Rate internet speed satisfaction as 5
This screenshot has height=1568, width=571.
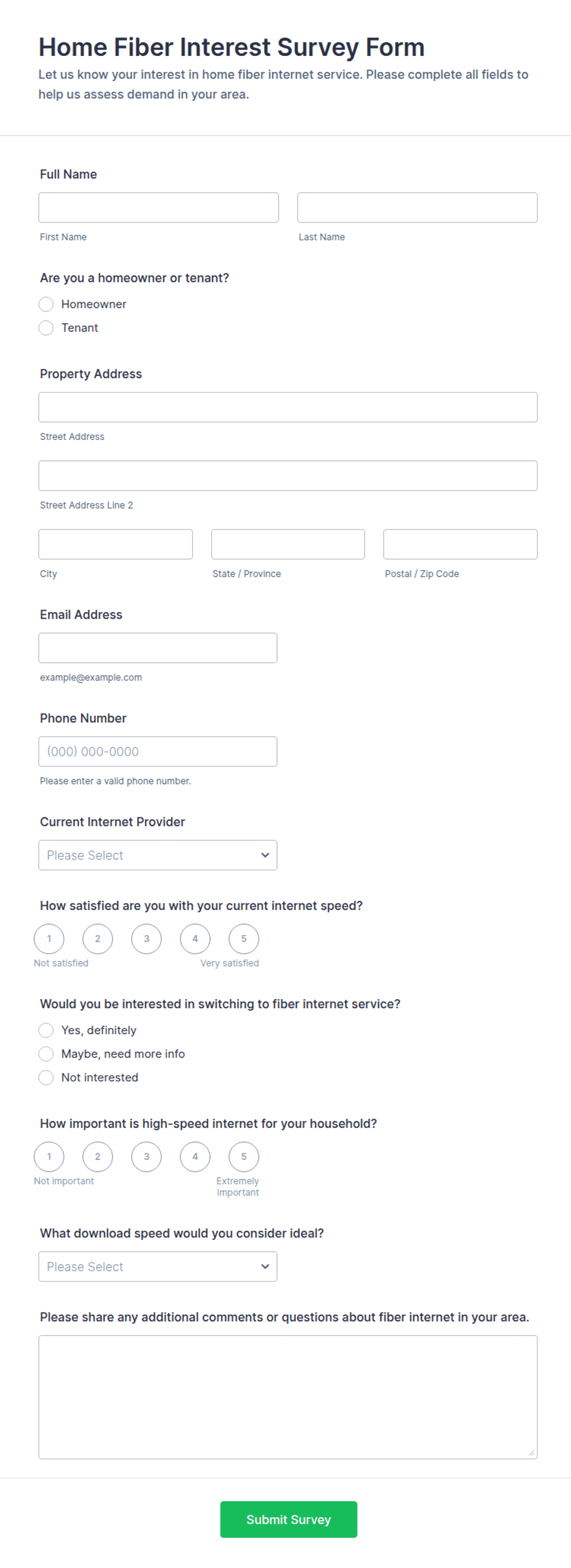[244, 938]
